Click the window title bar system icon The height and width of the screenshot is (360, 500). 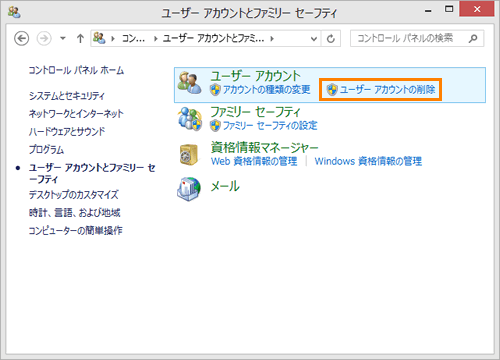pos(15,12)
